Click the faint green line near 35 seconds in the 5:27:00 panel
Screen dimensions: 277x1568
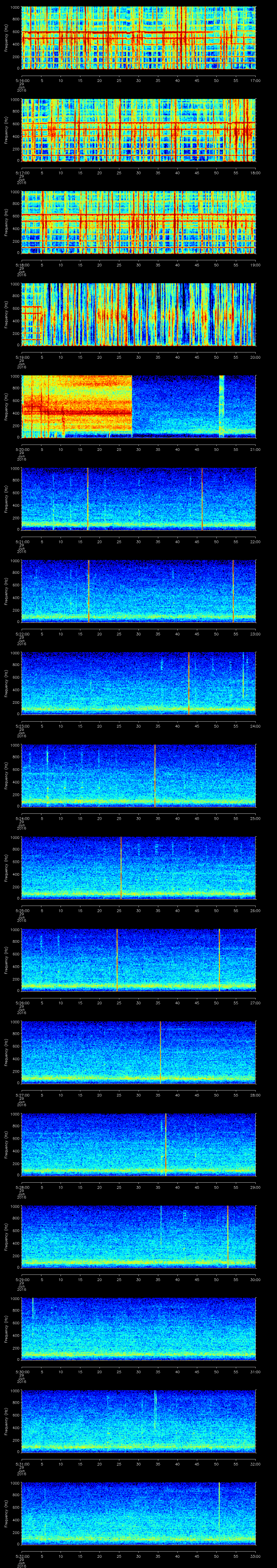(x=160, y=1052)
